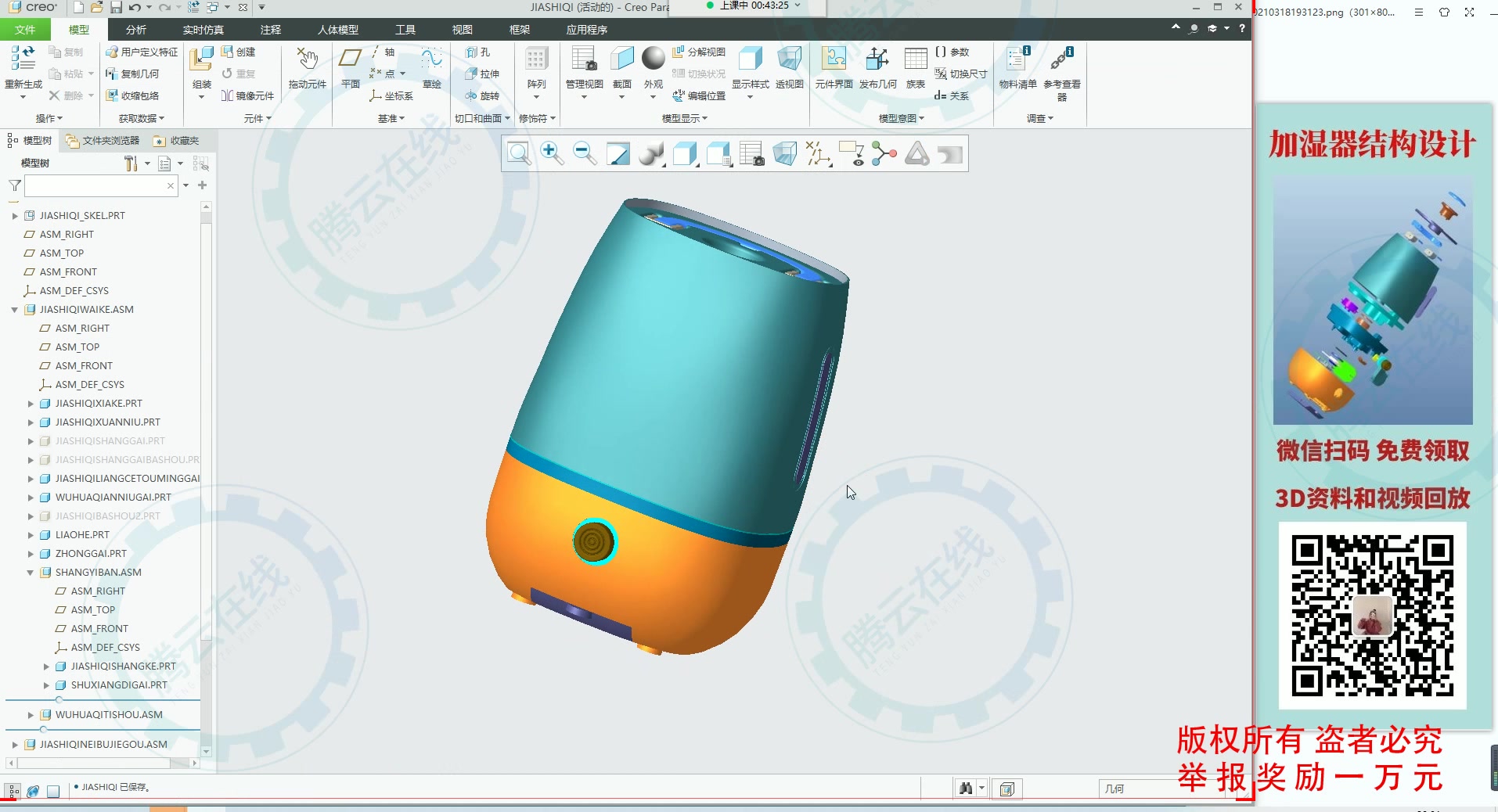Toggle annotation display in graphics toolbar
Screen dimensions: 1498x812
tap(851, 153)
